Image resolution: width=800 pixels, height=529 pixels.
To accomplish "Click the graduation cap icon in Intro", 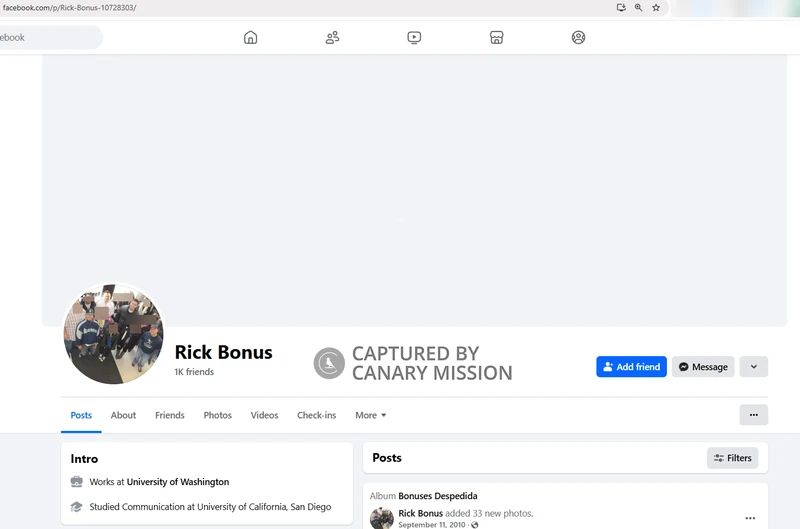I will click(x=77, y=507).
